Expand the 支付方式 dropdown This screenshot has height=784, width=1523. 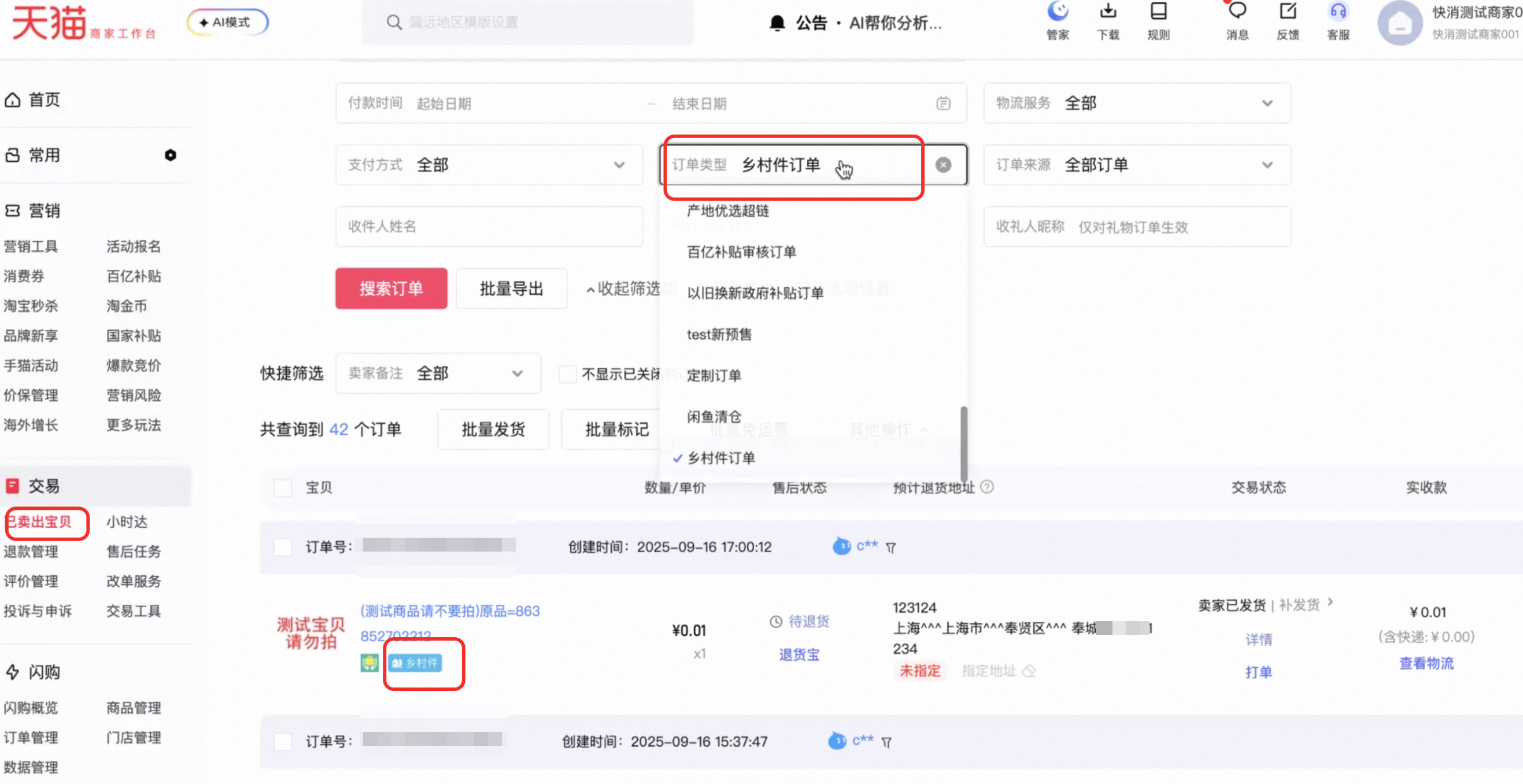pyautogui.click(x=489, y=165)
